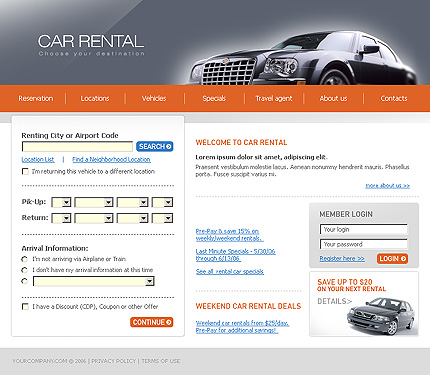
Task: Select not arriving via Airplane or Train
Action: [24, 259]
